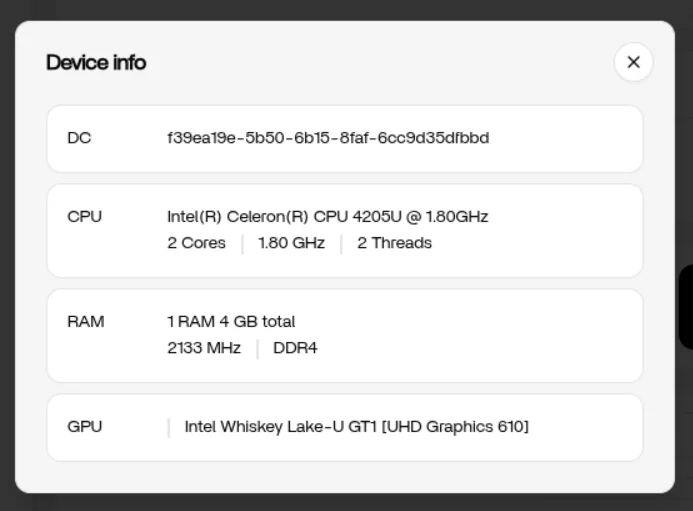Click the DDR4 memory type
The width and height of the screenshot is (693, 511).
(x=295, y=348)
